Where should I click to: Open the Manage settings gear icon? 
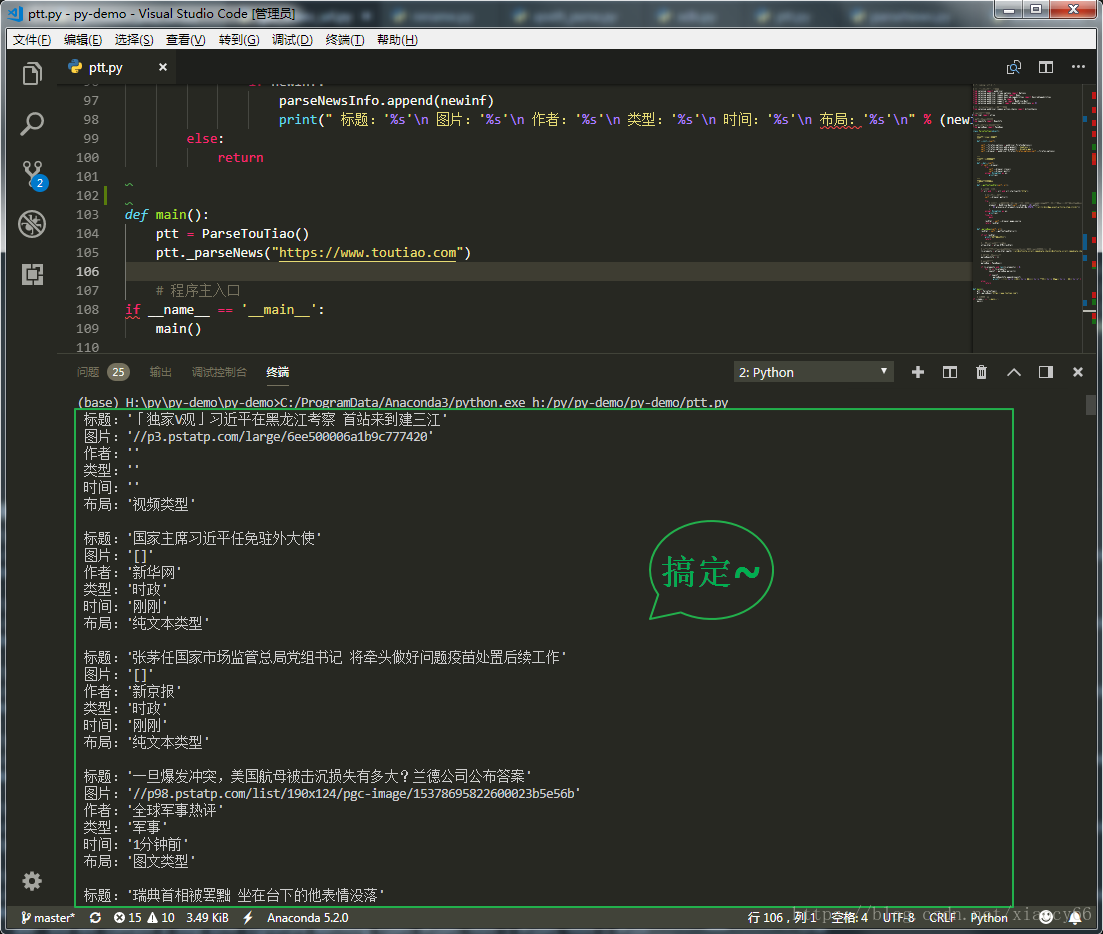(x=32, y=881)
